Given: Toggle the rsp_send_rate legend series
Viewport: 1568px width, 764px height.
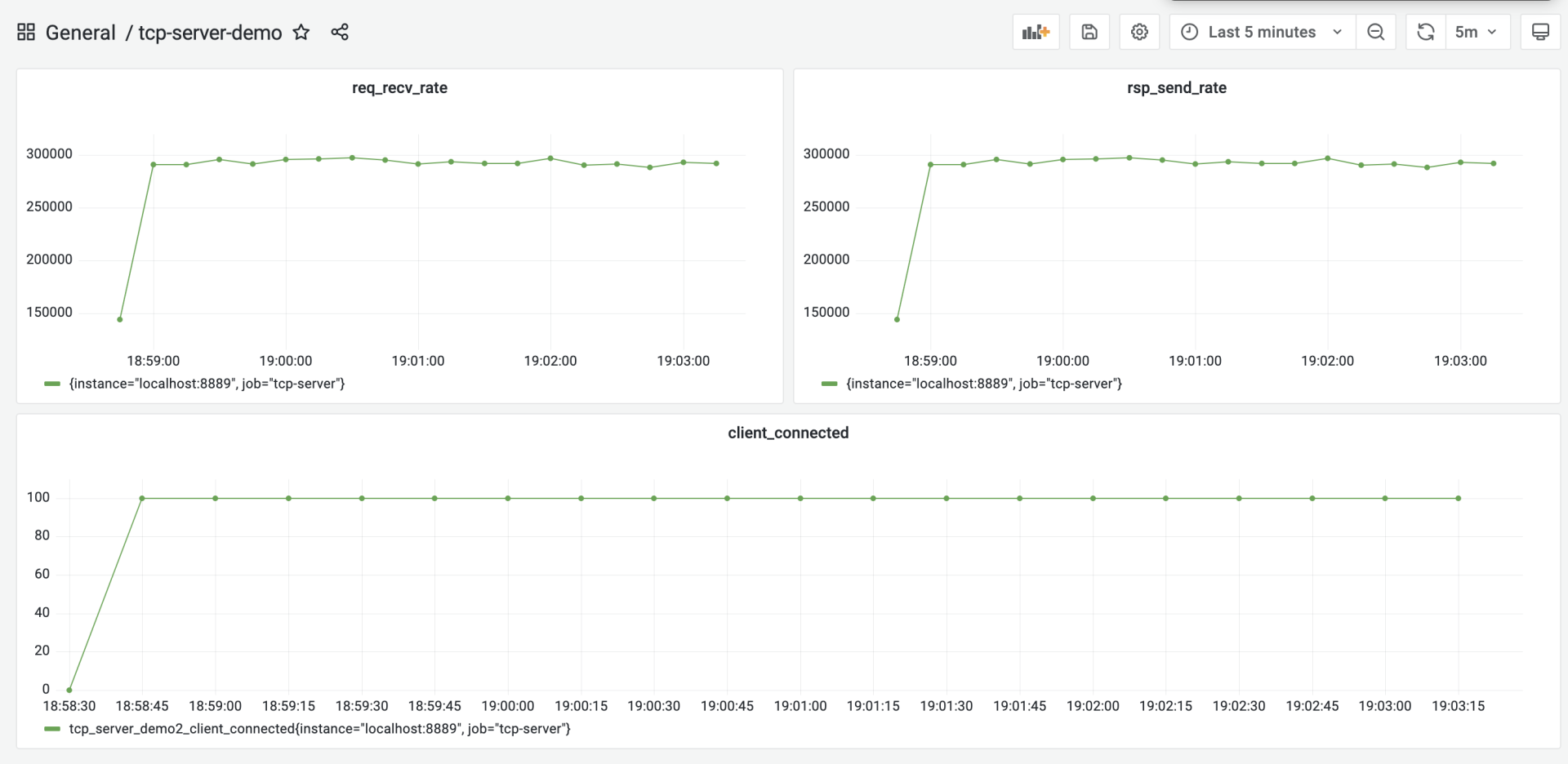Looking at the screenshot, I should pyautogui.click(x=984, y=384).
